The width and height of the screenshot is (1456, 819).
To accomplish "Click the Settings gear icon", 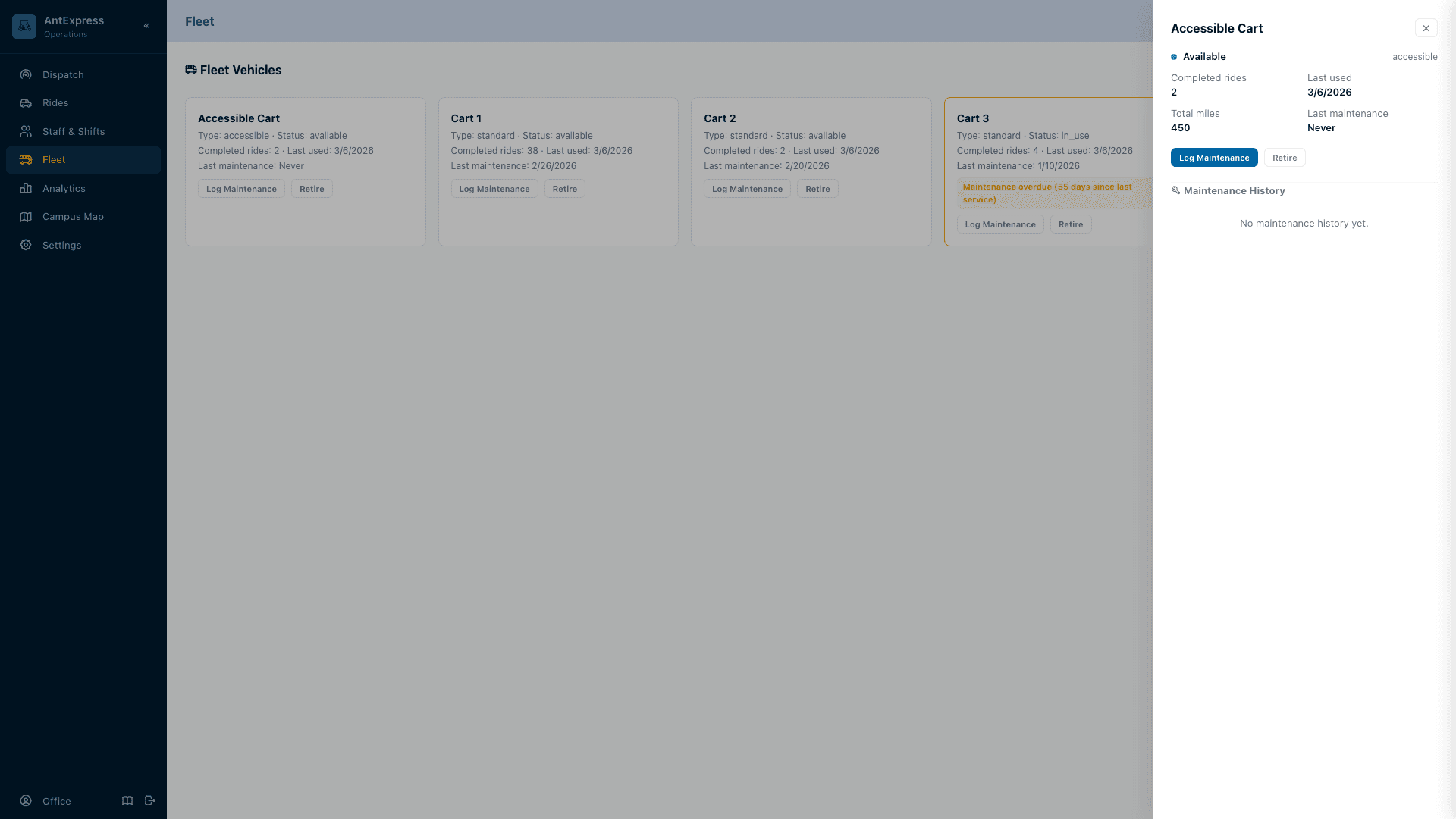I will click(25, 245).
